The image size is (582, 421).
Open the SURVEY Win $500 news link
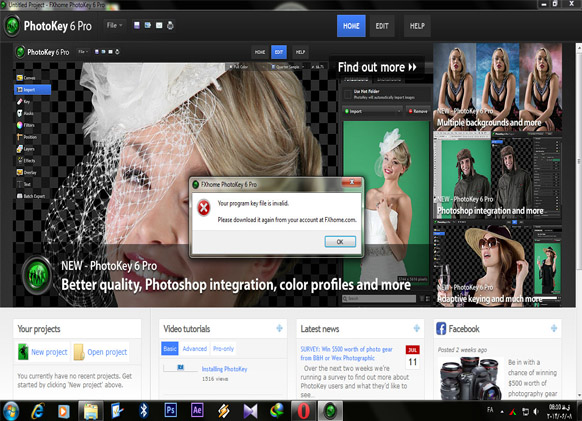tap(346, 353)
